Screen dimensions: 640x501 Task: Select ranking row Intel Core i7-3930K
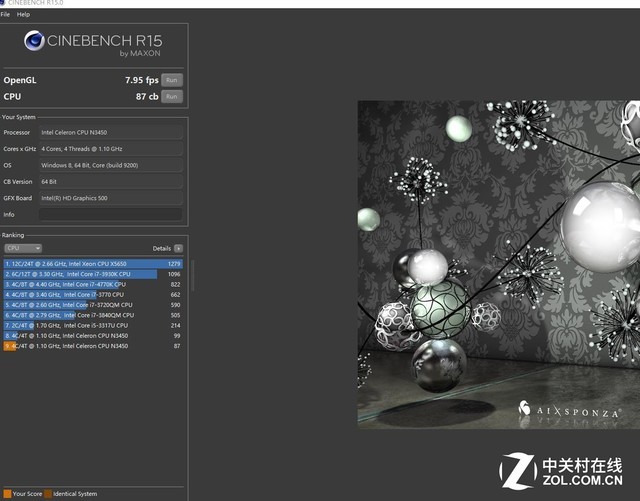[93, 274]
